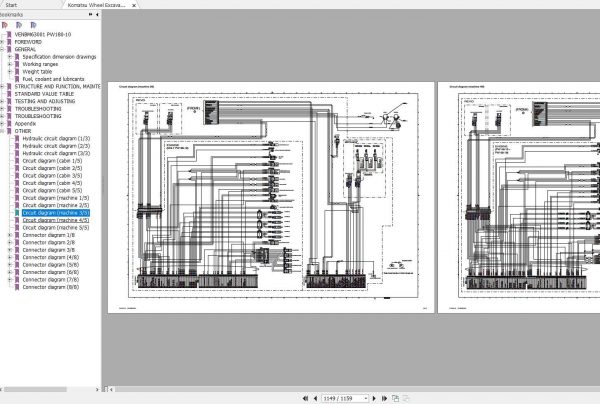
Task: Collapse the Bookmarks panel with the left arrow
Action: click(x=97, y=15)
